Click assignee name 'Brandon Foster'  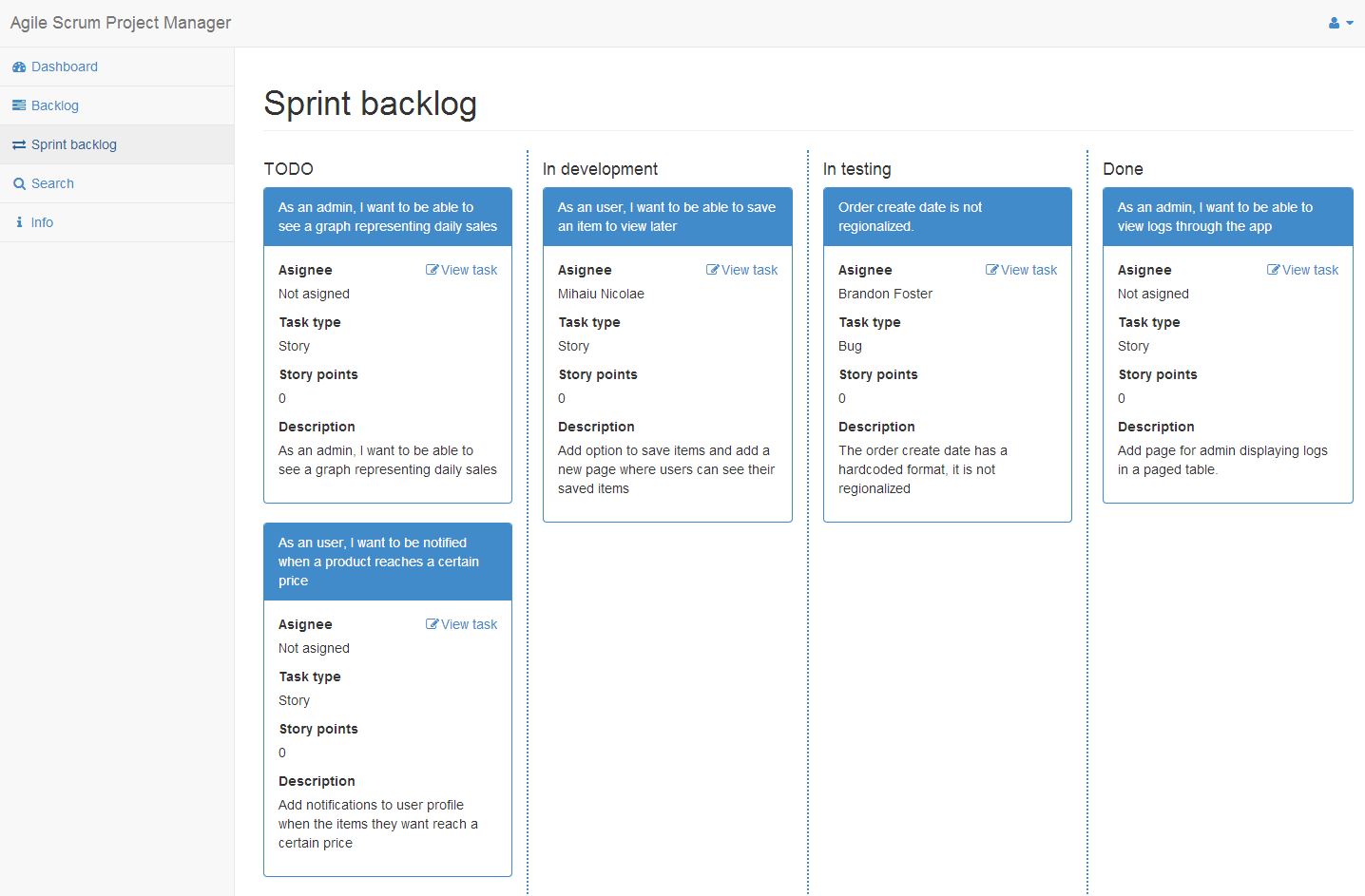pyautogui.click(x=885, y=294)
